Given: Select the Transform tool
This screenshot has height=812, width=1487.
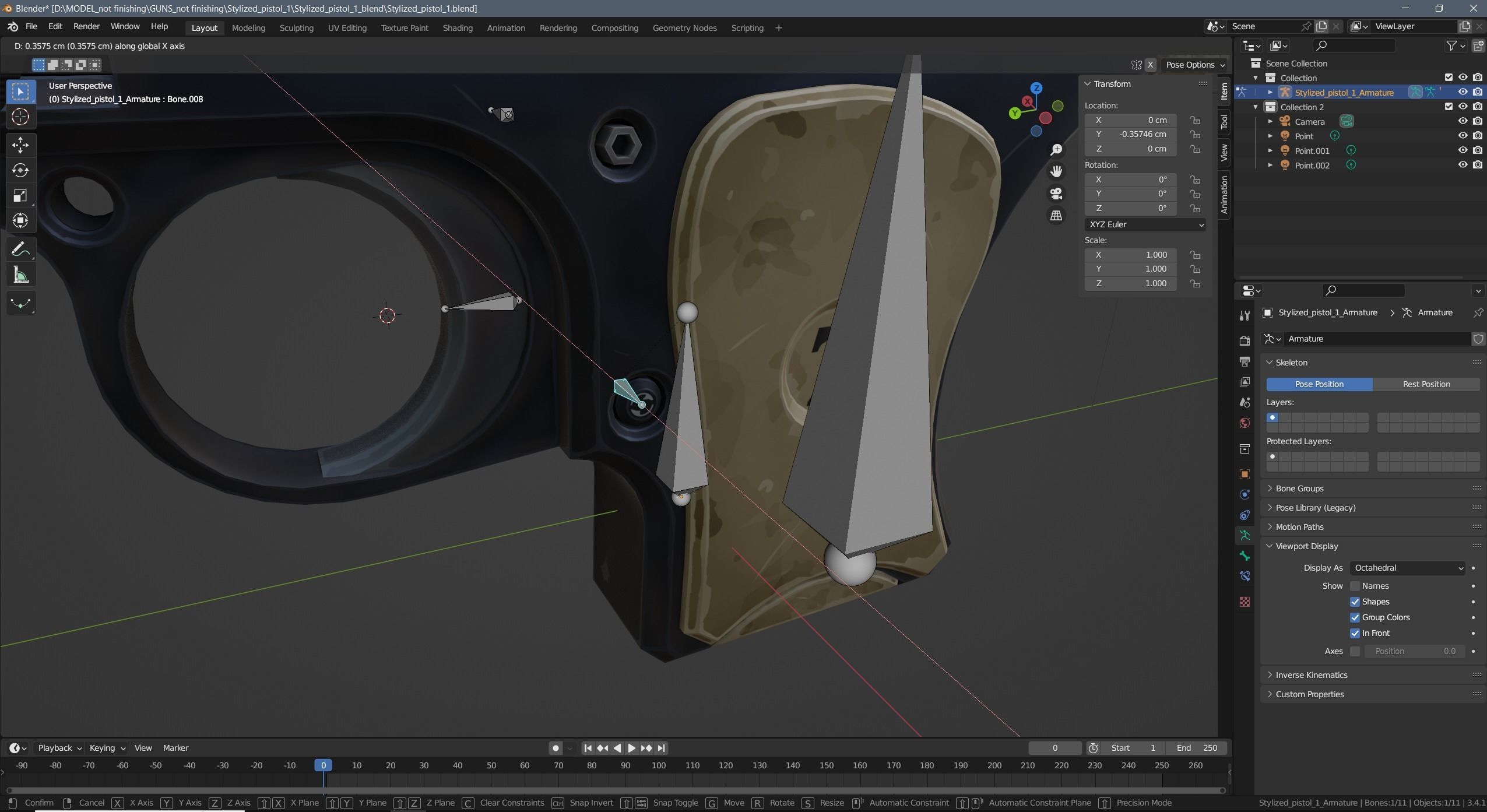Looking at the screenshot, I should tap(20, 220).
